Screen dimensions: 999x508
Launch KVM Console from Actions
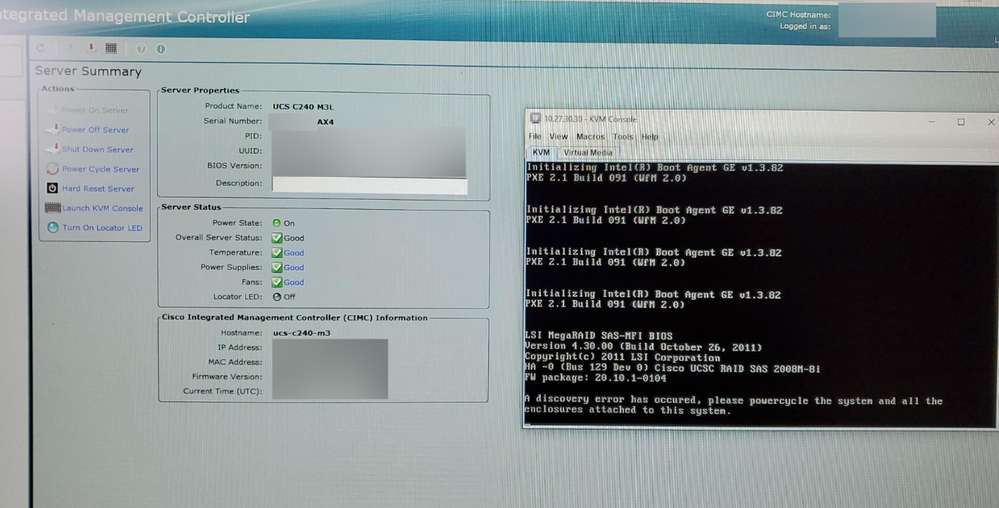pyautogui.click(x=103, y=208)
